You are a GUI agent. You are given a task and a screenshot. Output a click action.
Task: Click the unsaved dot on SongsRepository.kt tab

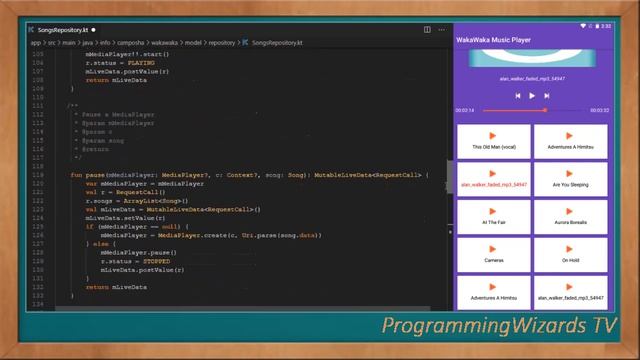93,30
